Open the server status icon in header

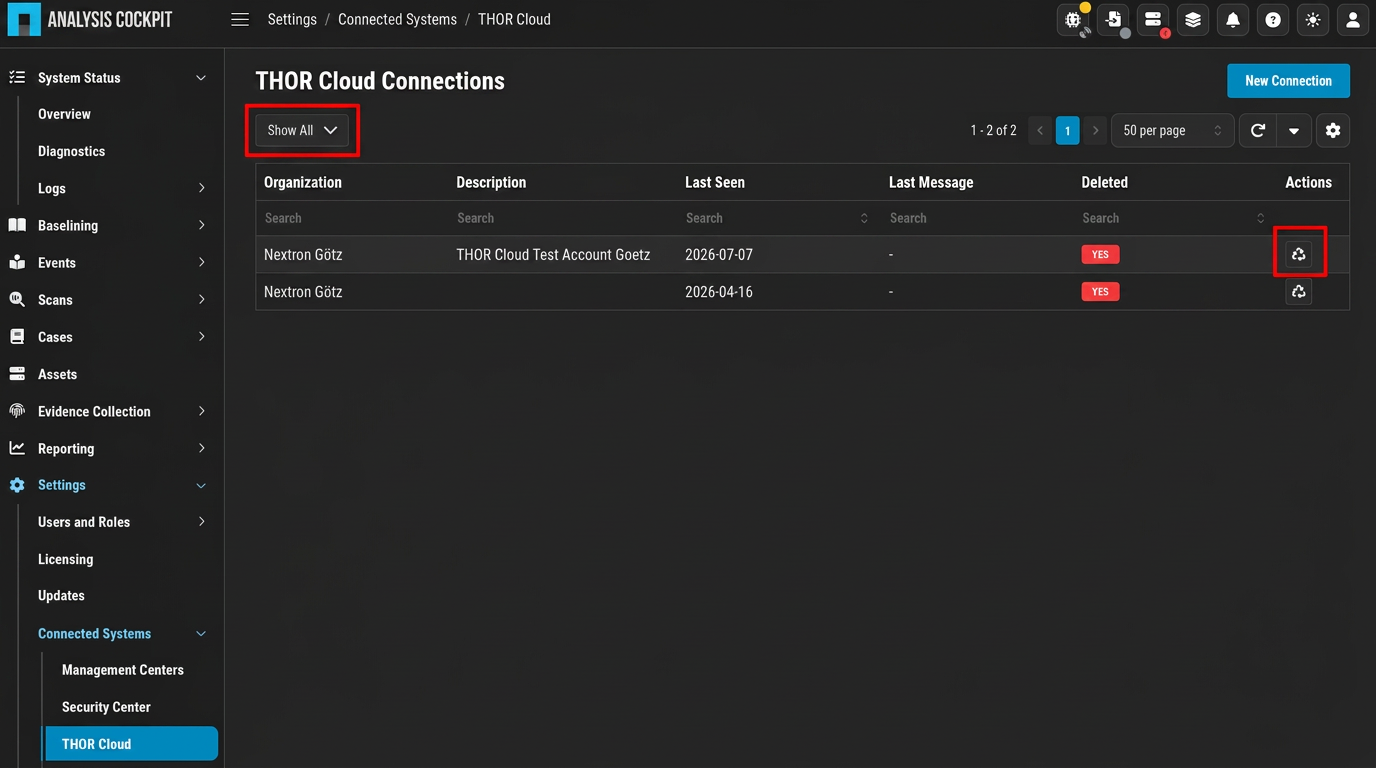[1153, 20]
